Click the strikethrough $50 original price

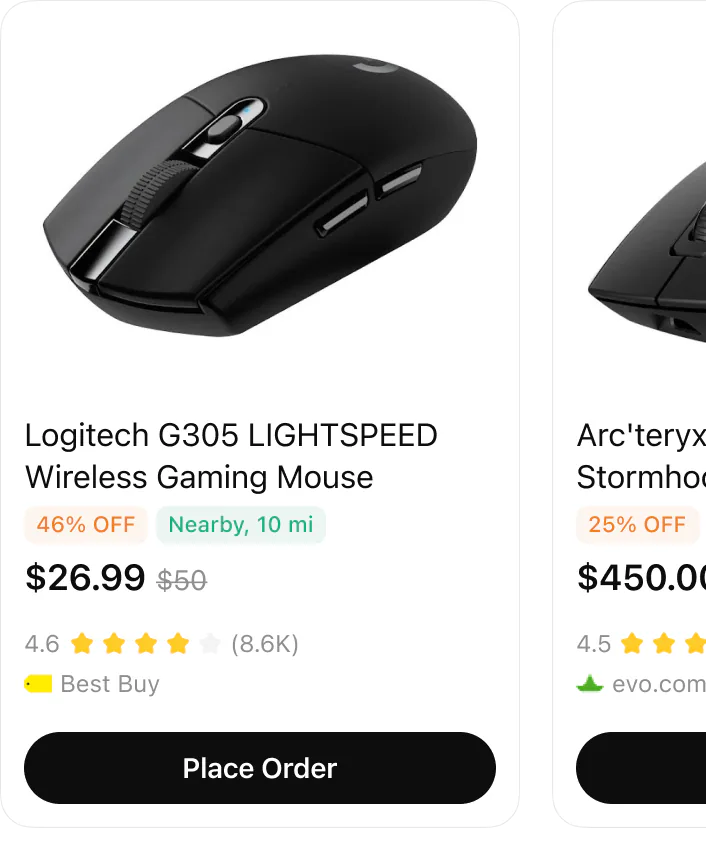[183, 579]
